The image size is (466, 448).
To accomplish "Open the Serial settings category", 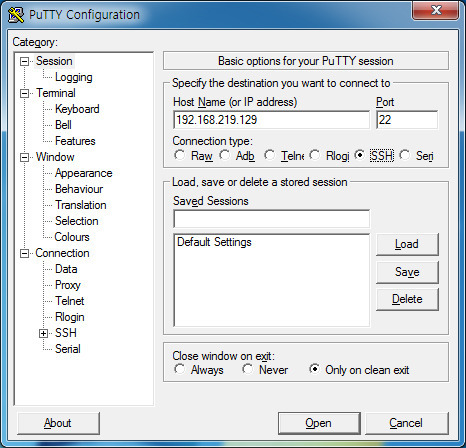I will point(68,349).
